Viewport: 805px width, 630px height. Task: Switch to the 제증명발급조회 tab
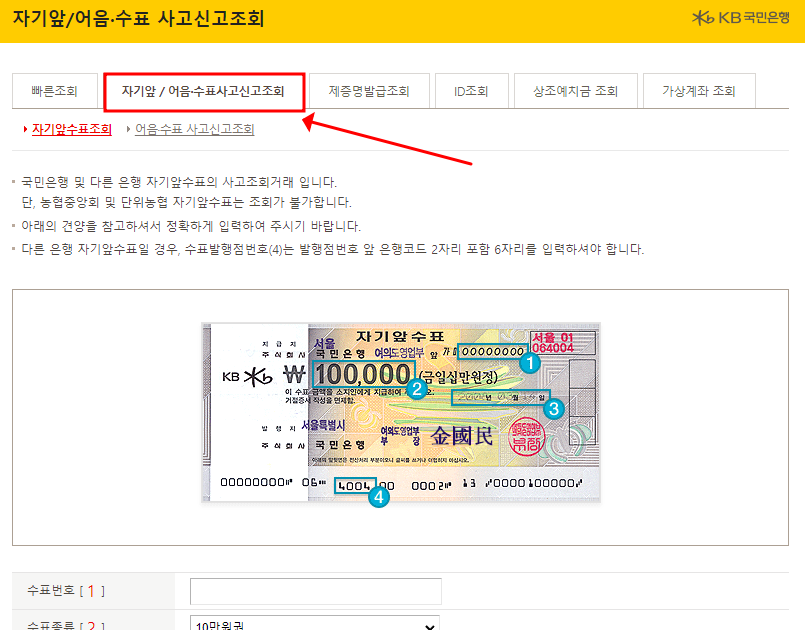point(369,91)
